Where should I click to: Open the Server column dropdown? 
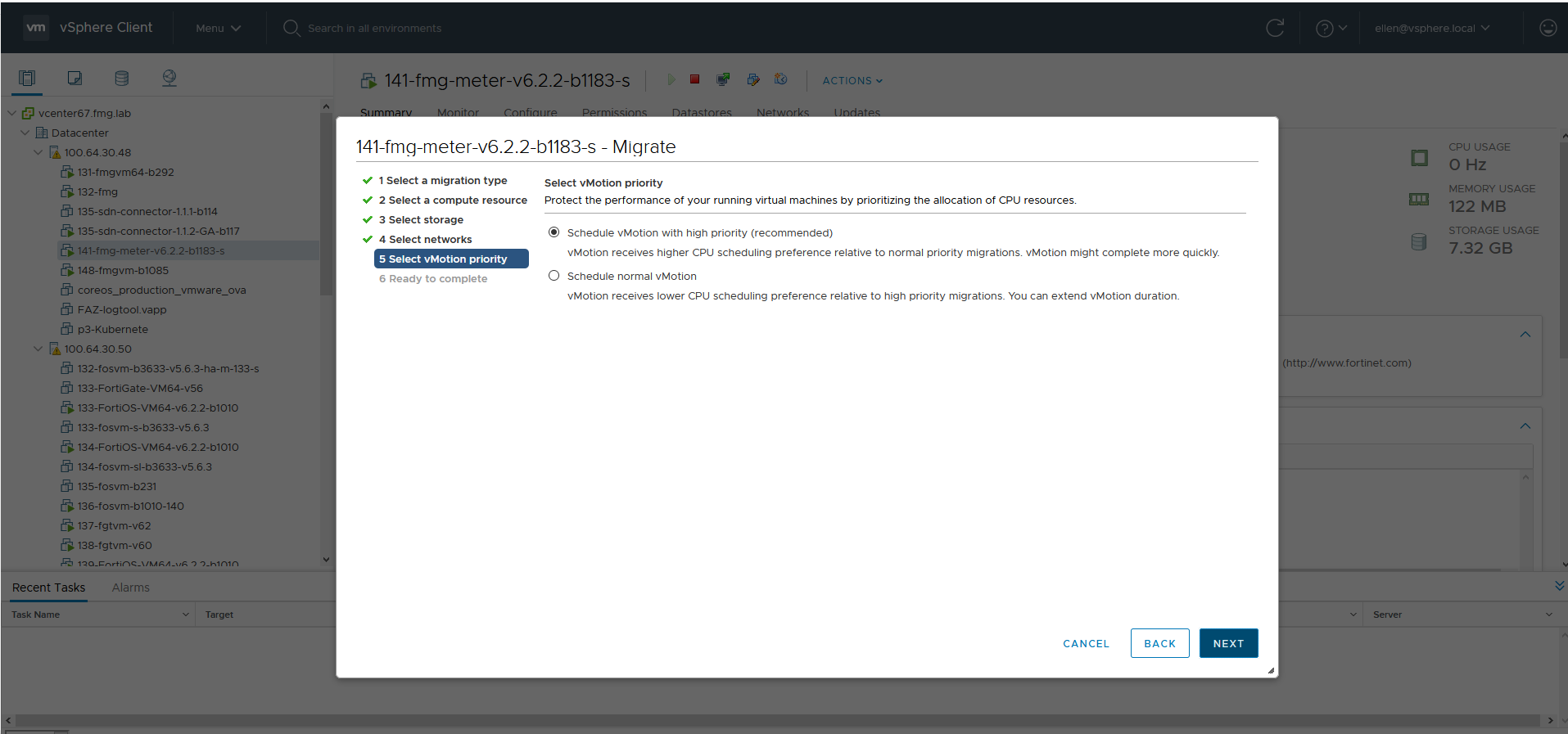(x=1549, y=615)
